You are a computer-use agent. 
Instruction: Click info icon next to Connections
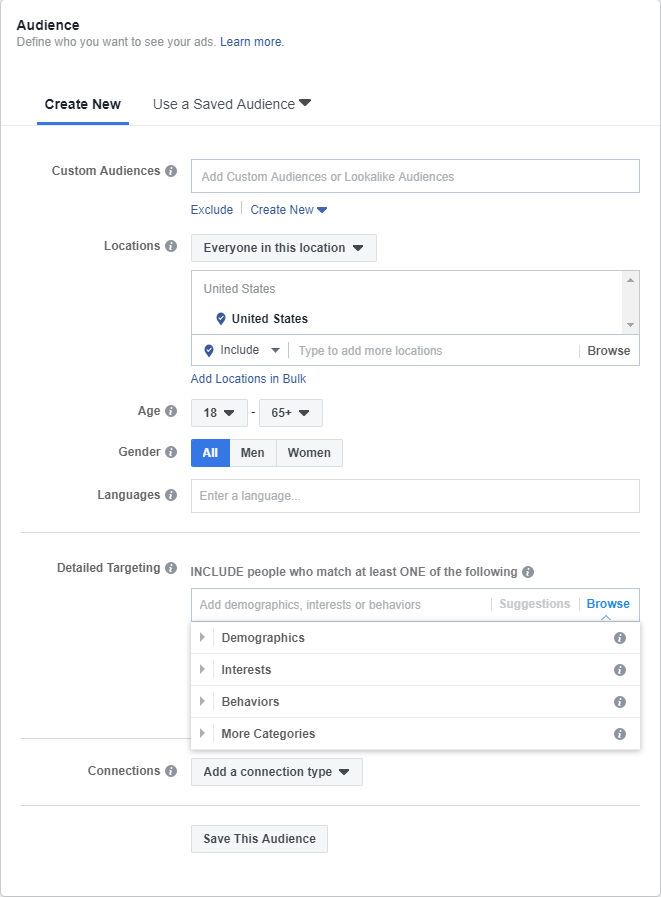pos(171,771)
